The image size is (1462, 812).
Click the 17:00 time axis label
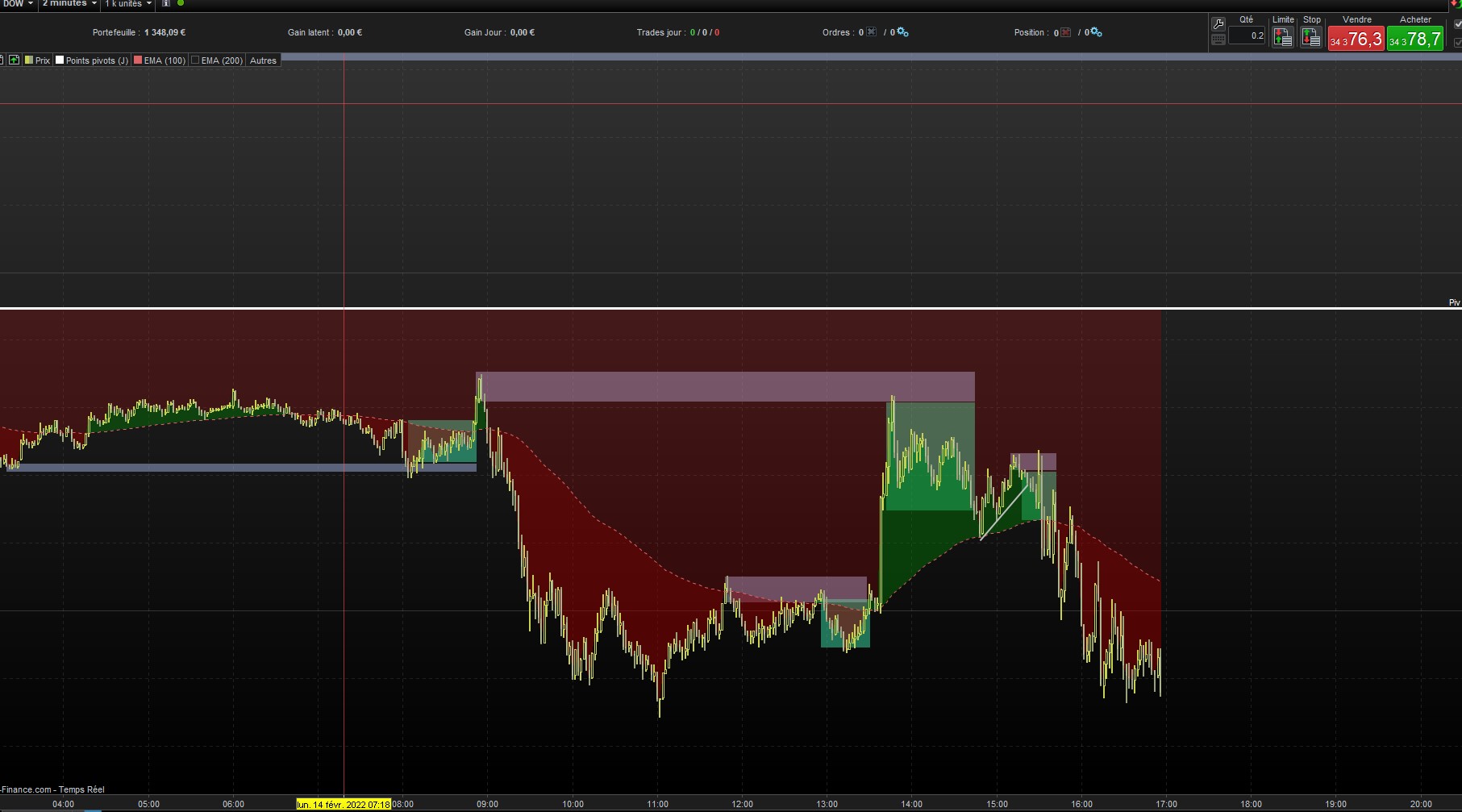pyautogui.click(x=1167, y=804)
